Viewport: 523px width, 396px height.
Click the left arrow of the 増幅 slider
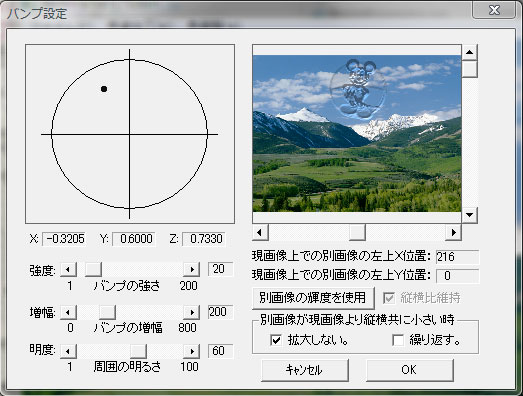click(68, 312)
